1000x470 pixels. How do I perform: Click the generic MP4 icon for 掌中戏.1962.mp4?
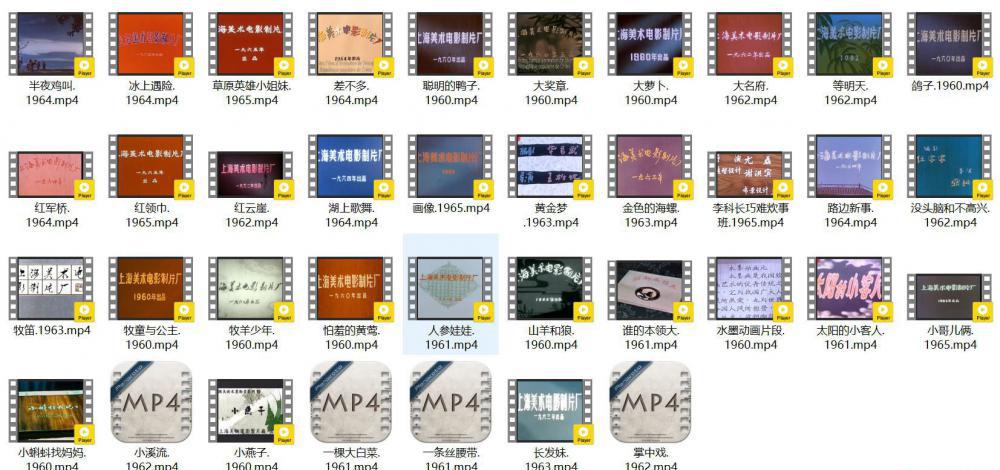pos(651,402)
